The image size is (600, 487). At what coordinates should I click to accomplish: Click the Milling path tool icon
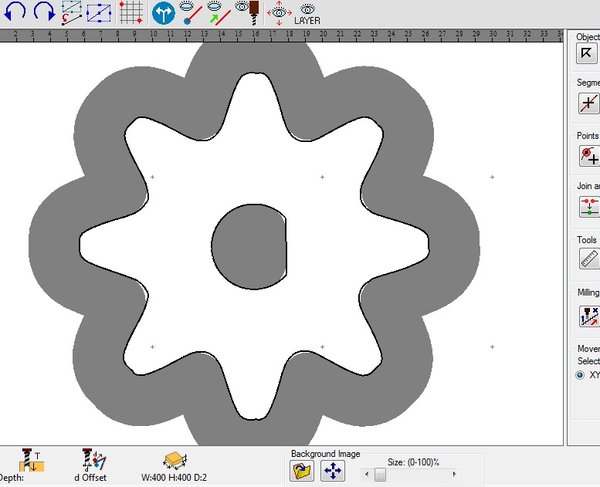coord(589,316)
